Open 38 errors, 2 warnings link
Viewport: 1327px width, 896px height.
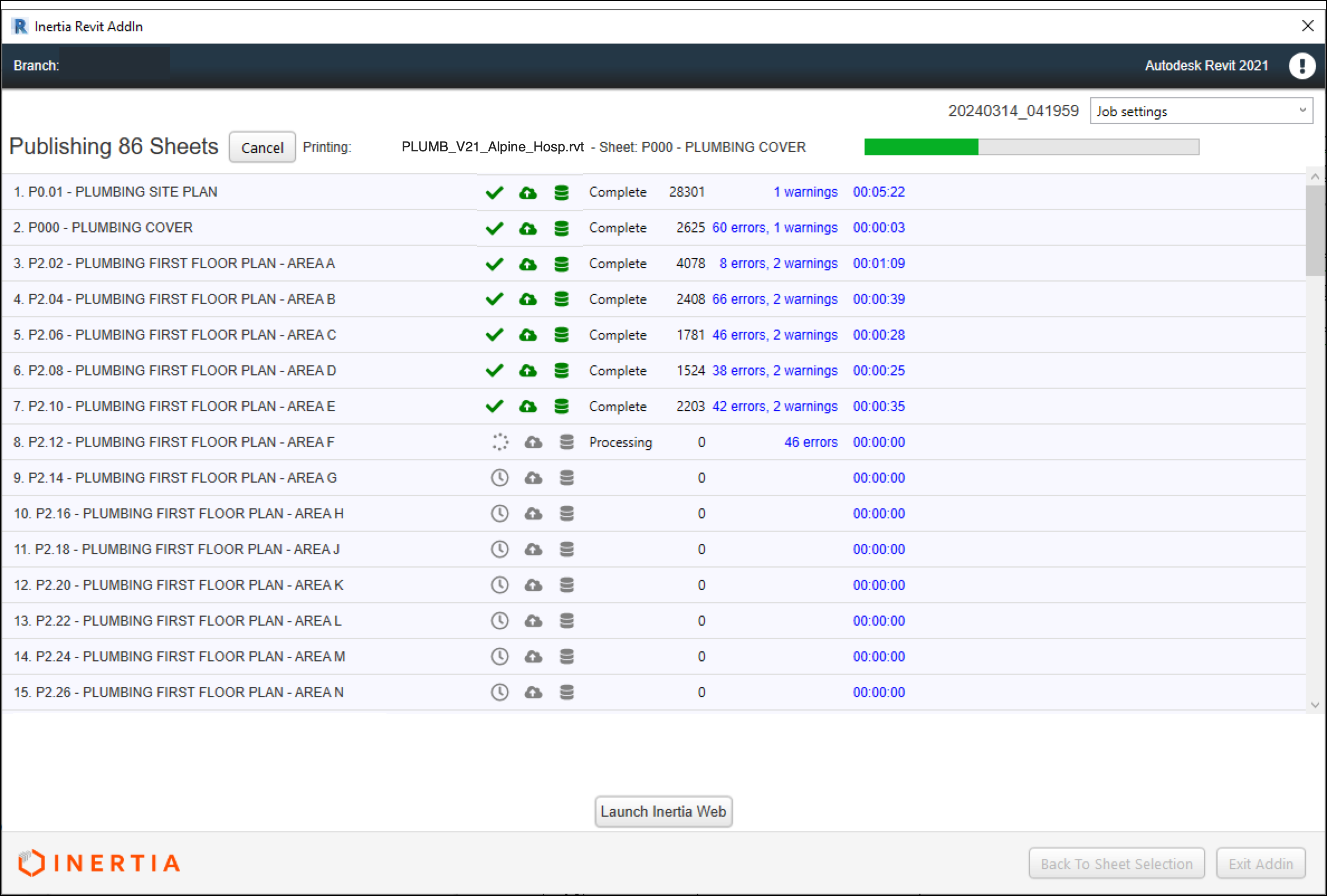click(774, 370)
